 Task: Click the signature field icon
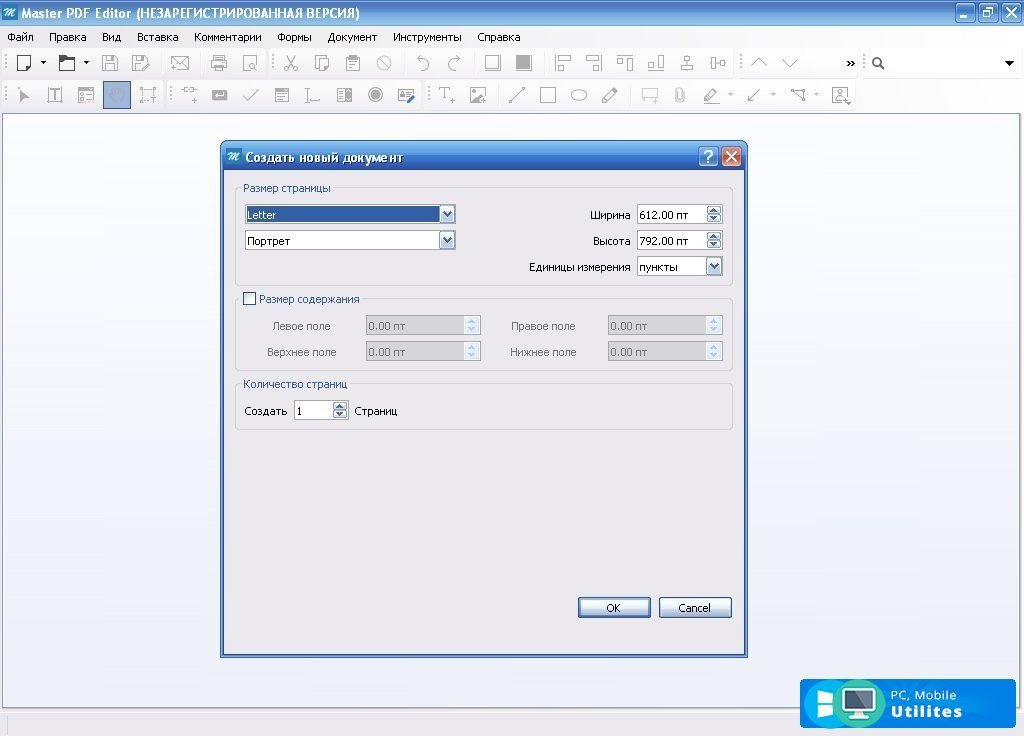click(x=406, y=95)
